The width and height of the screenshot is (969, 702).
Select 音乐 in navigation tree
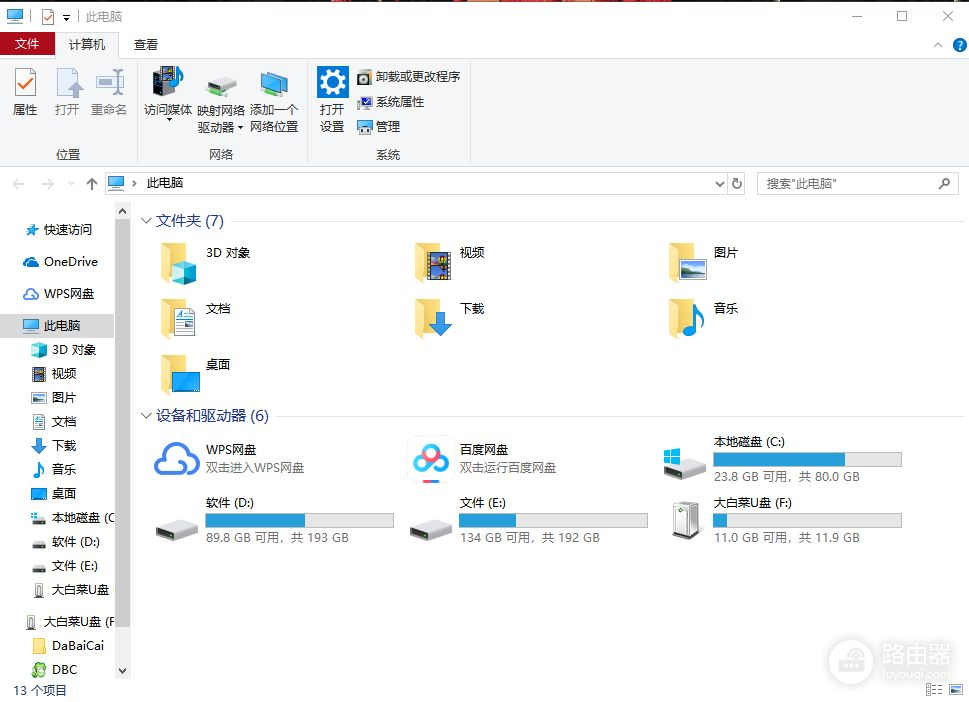click(54, 470)
